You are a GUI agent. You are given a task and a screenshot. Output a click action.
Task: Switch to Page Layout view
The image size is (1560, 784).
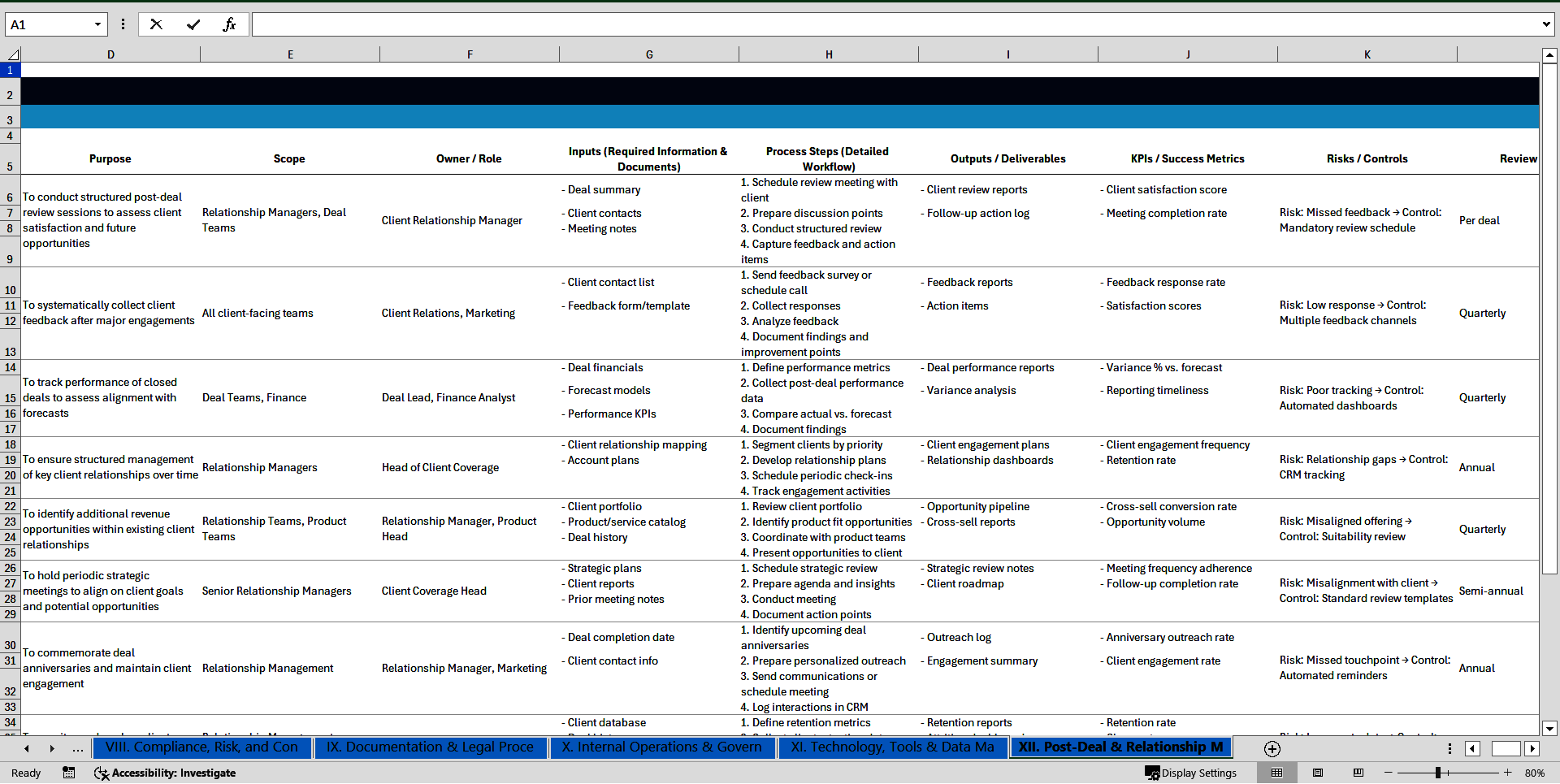1318,773
